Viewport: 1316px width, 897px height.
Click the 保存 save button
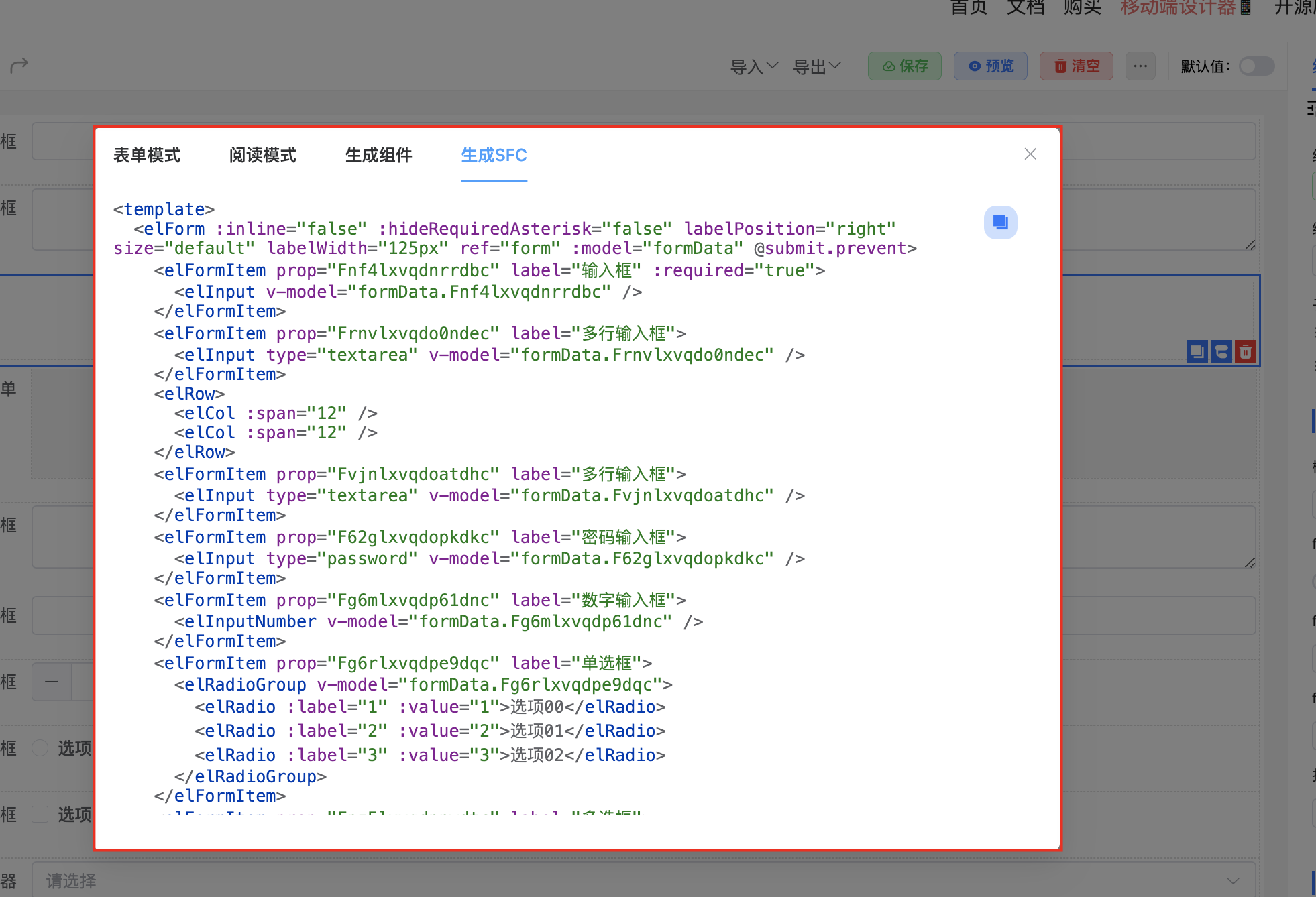(x=905, y=66)
